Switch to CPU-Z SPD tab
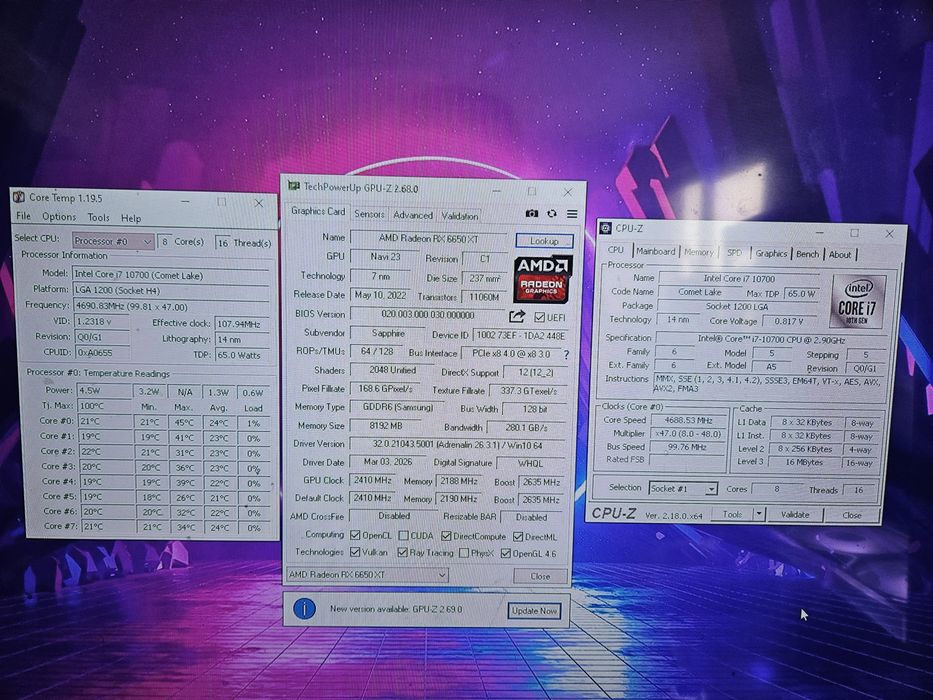Viewport: 933px width, 700px height. tap(734, 252)
